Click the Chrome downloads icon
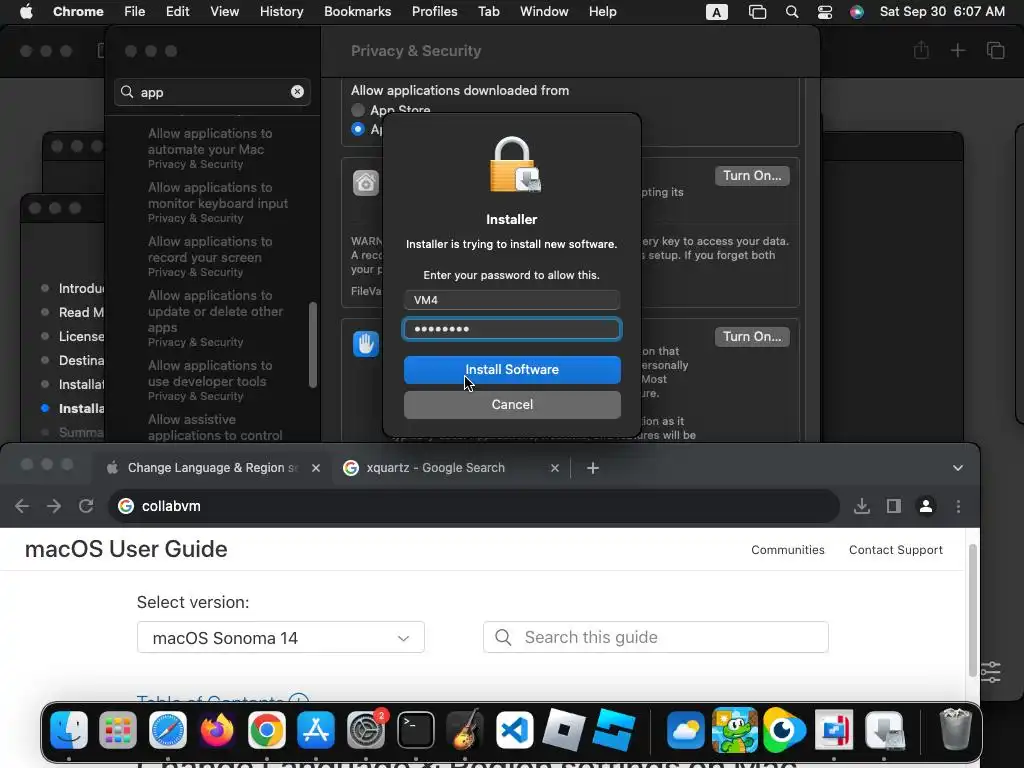1024x768 pixels. (862, 506)
